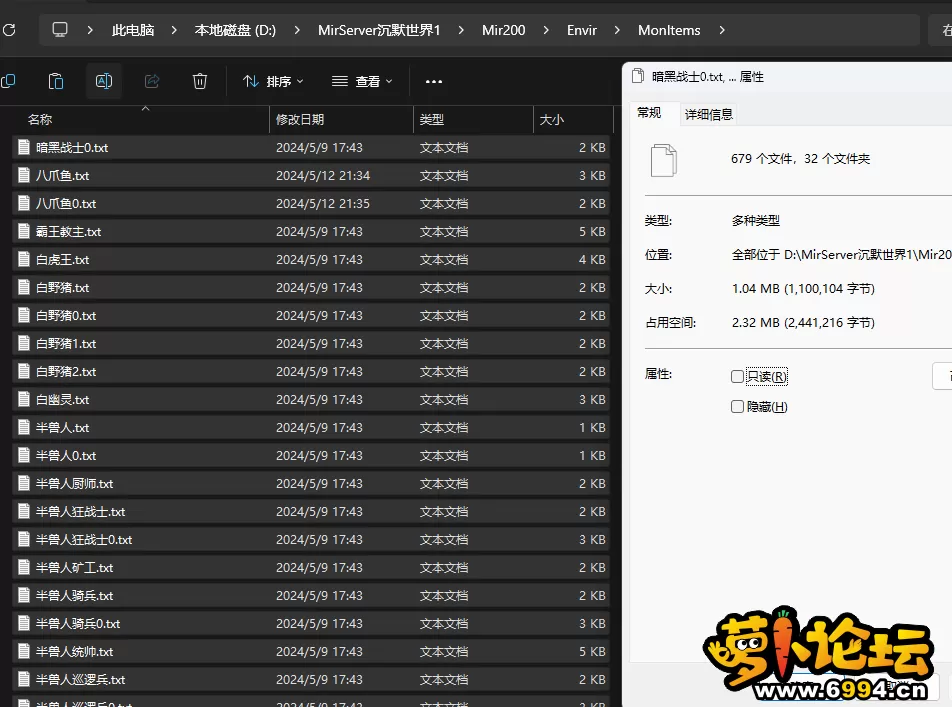This screenshot has width=952, height=707.
Task: Switch to the 详细信息 tab
Action: tap(709, 114)
